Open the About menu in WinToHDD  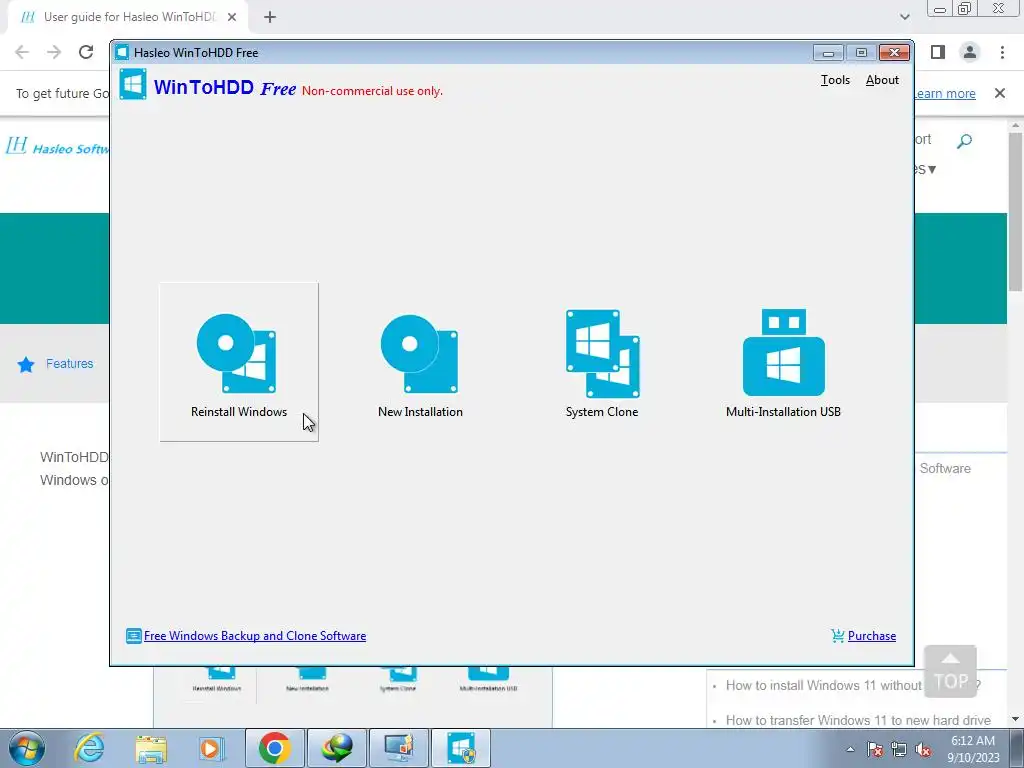coord(882,80)
